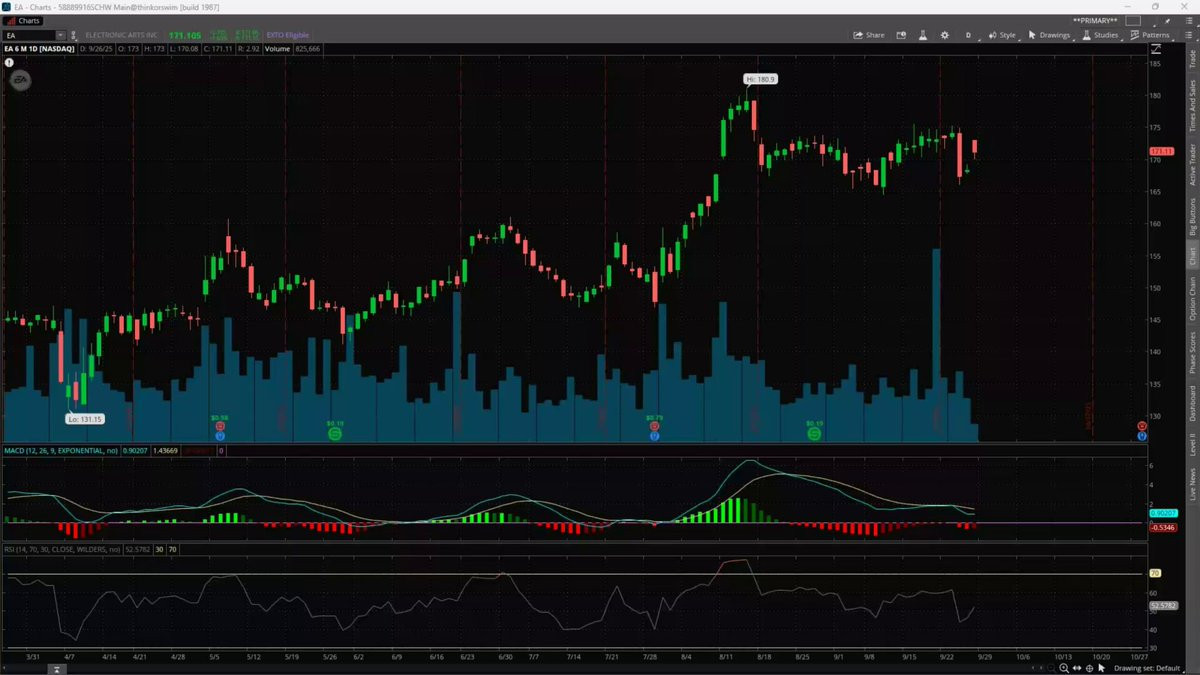Click the flask Edit Studies icon
The height and width of the screenshot is (675, 1200).
pyautogui.click(x=923, y=35)
